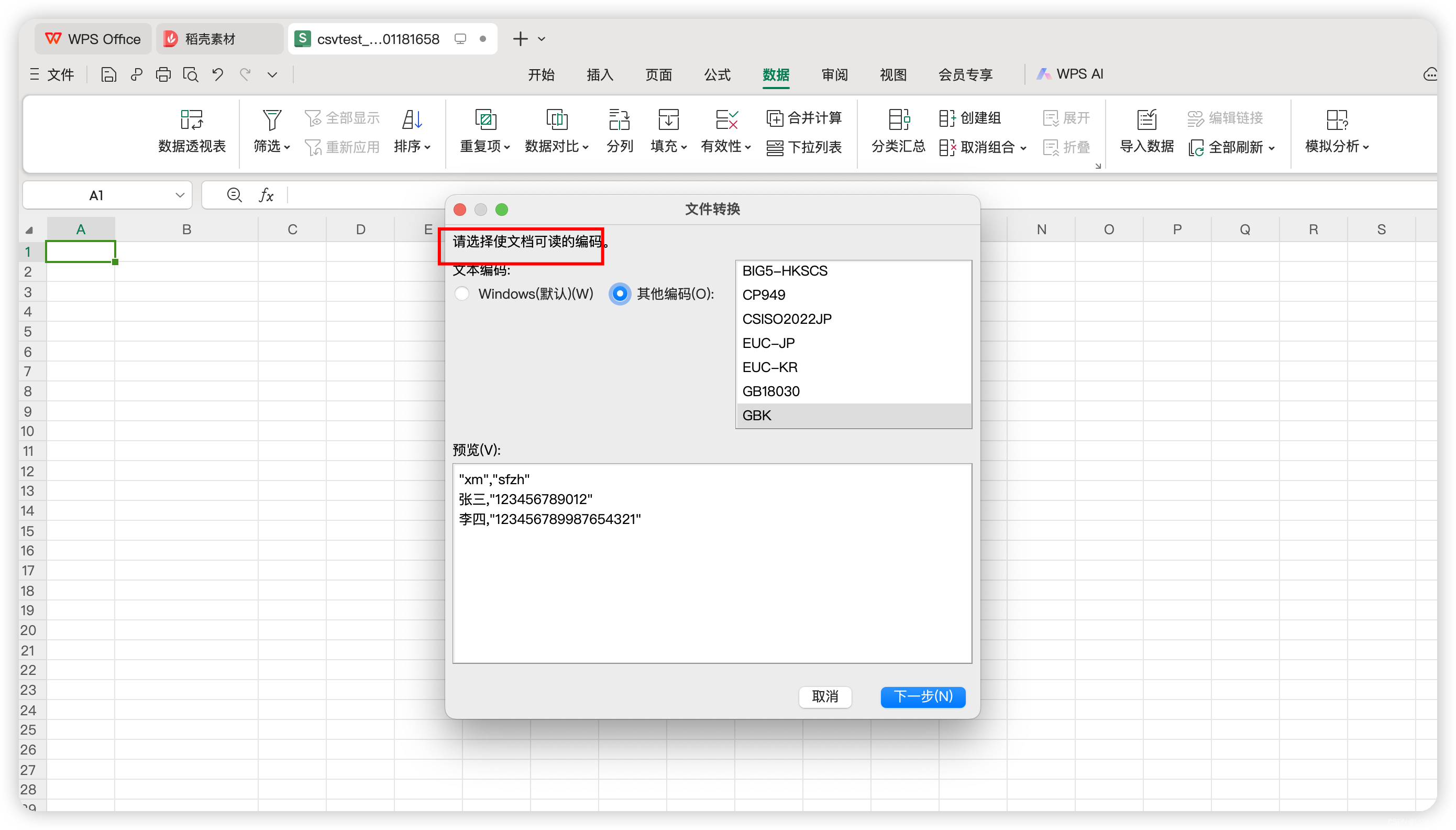
Task: Switch to 稻壳素材 tab
Action: pyautogui.click(x=218, y=39)
